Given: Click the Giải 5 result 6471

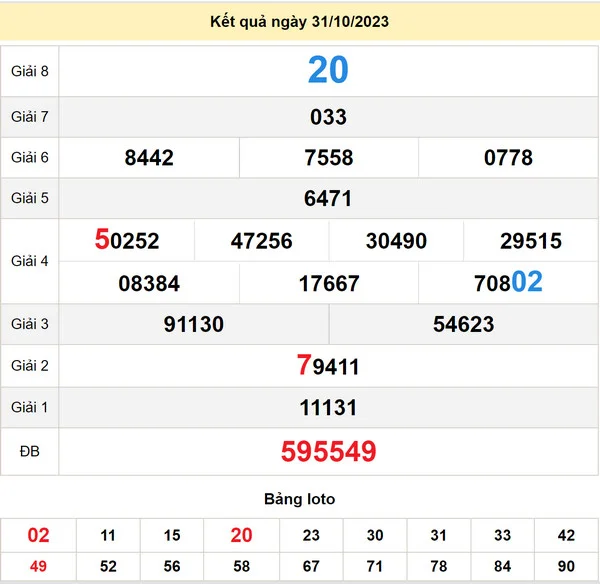Looking at the screenshot, I should (328, 199).
